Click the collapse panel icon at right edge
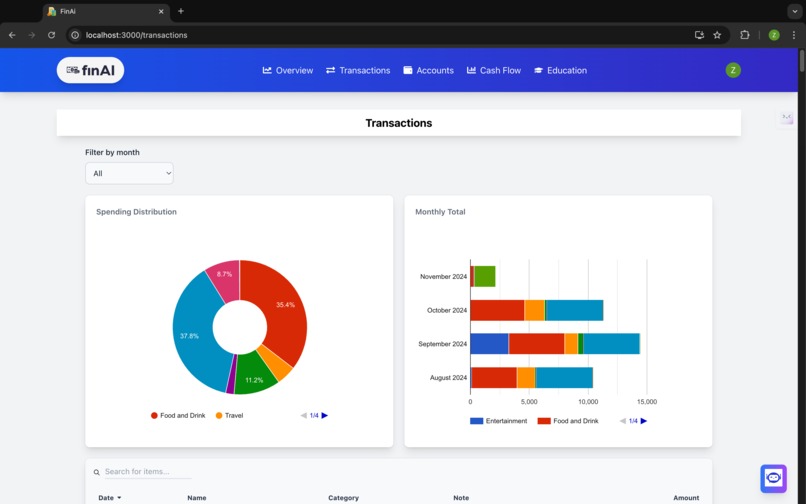The height and width of the screenshot is (504, 806). pyautogui.click(x=786, y=117)
